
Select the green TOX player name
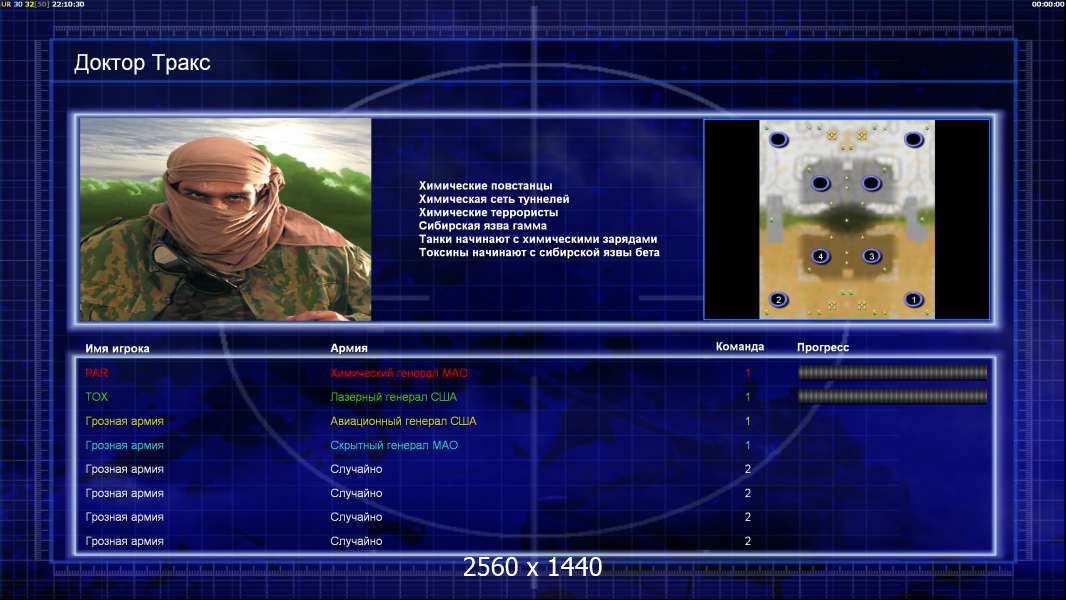(97, 397)
